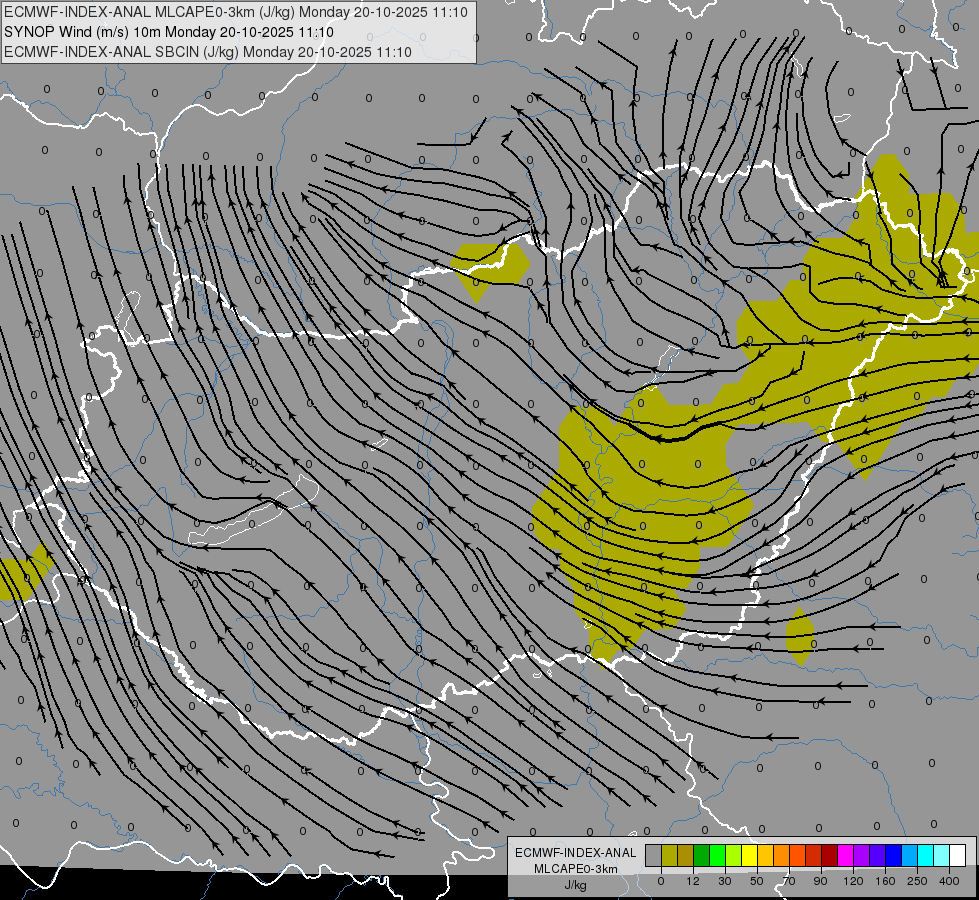Pick the lime swatch after the 30 tick
This screenshot has width=979, height=900.
pos(734,855)
